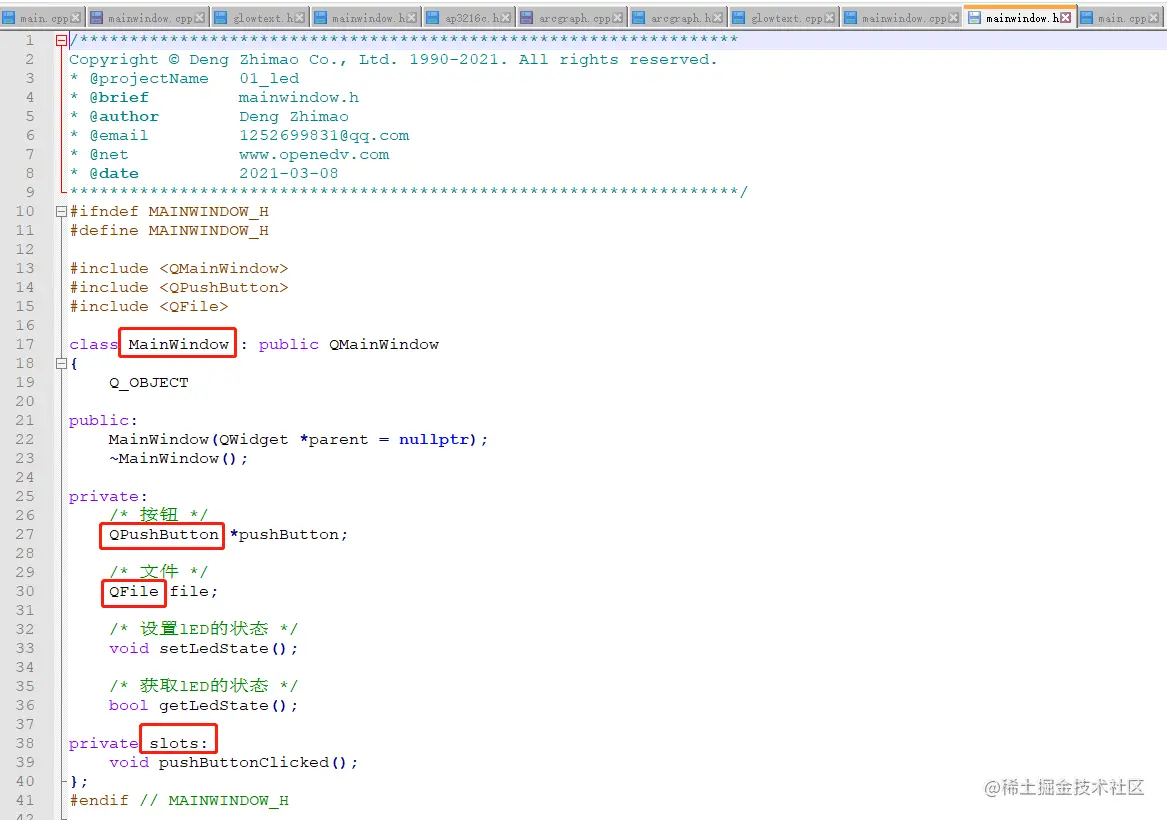The height and width of the screenshot is (820, 1167).
Task: Collapse the header comment block fold
Action: pyautogui.click(x=62, y=40)
